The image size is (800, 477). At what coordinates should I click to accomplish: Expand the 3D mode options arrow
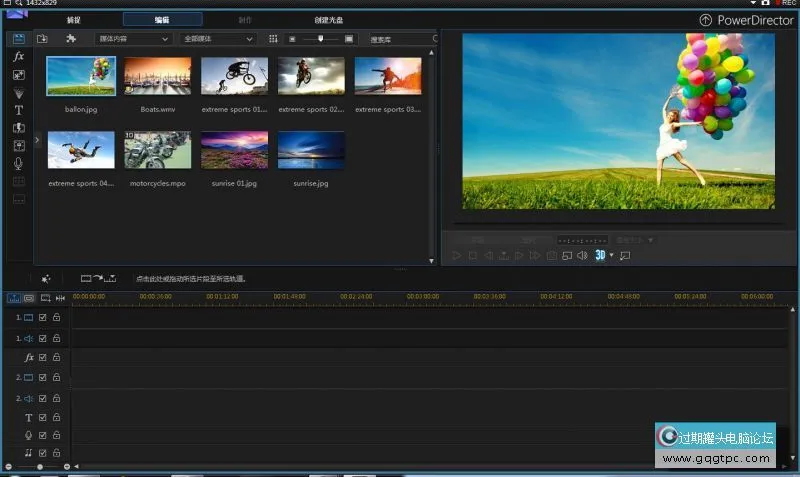612,256
